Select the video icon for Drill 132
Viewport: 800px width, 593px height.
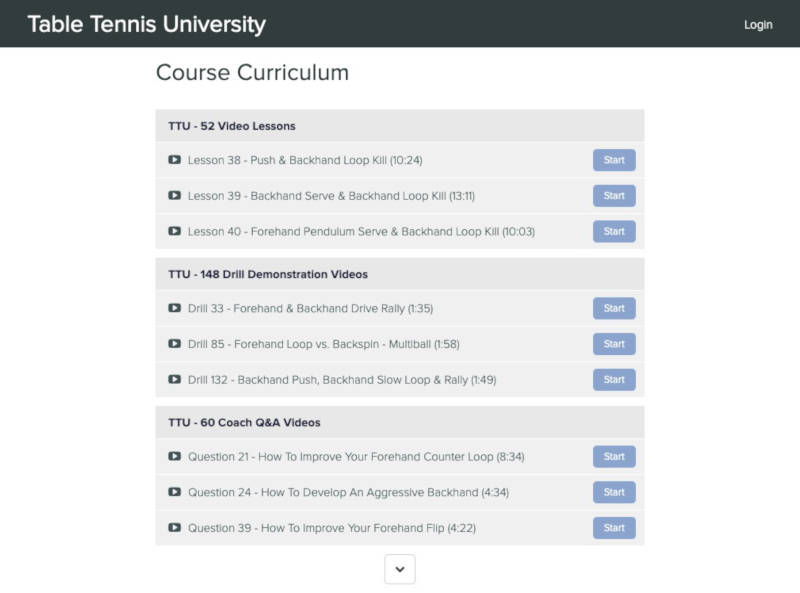tap(176, 380)
